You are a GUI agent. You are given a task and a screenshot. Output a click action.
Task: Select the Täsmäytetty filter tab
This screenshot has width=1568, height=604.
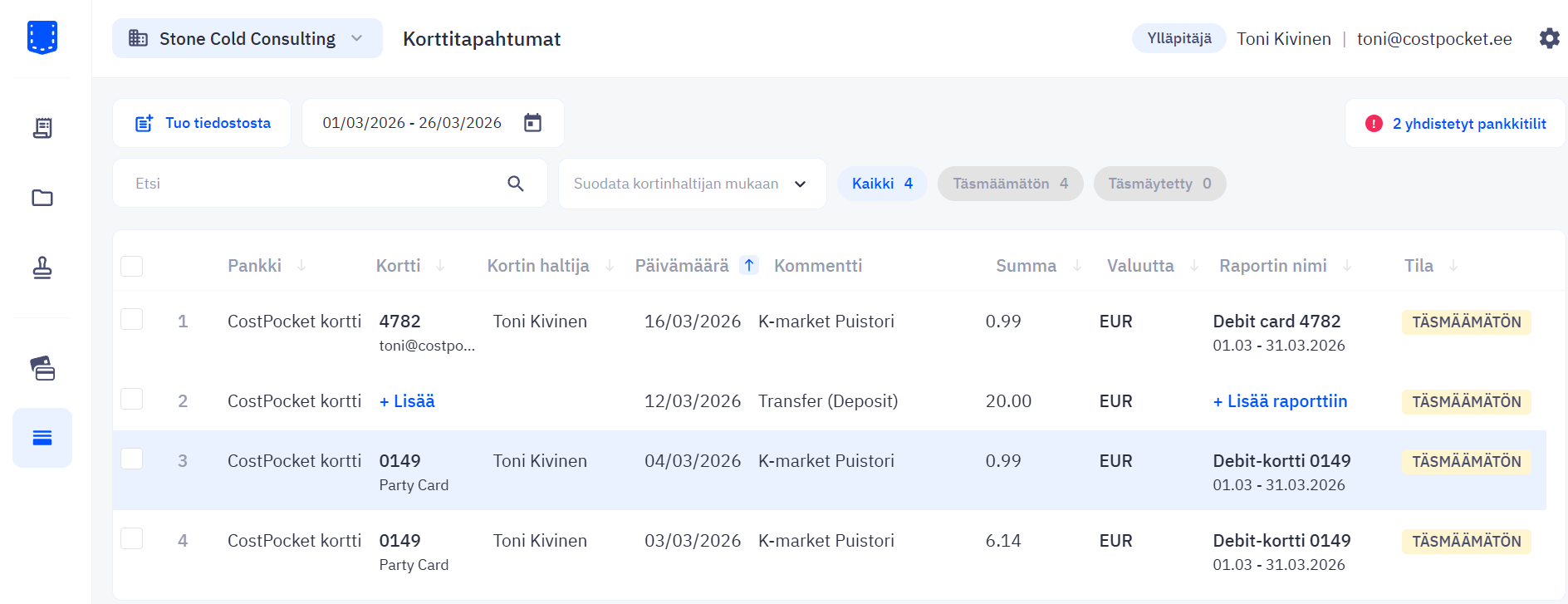click(x=1159, y=184)
